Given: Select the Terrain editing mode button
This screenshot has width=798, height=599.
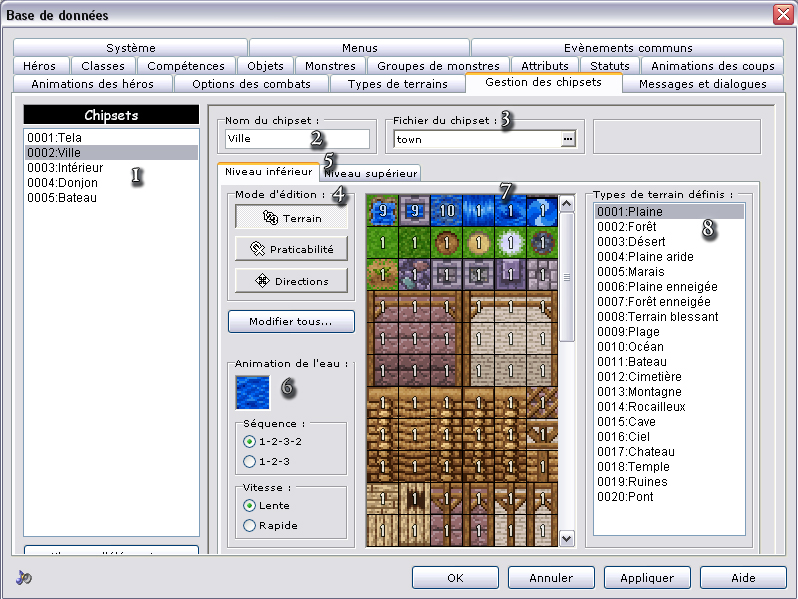Looking at the screenshot, I should coord(291,217).
